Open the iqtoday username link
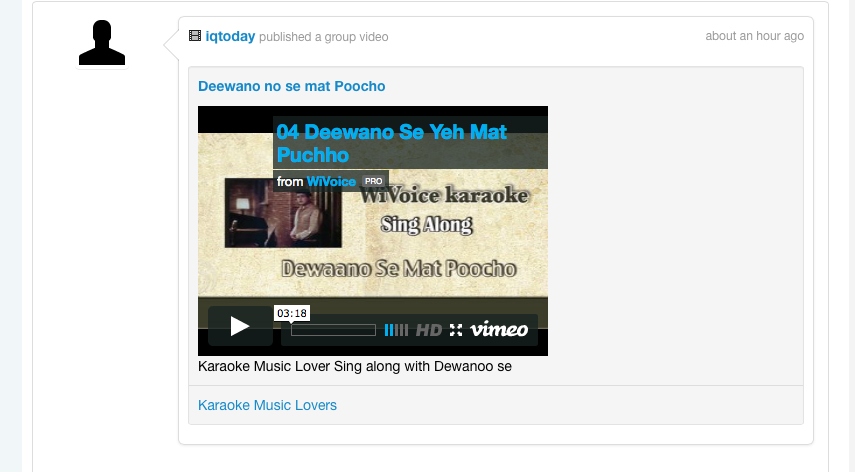 (x=230, y=37)
